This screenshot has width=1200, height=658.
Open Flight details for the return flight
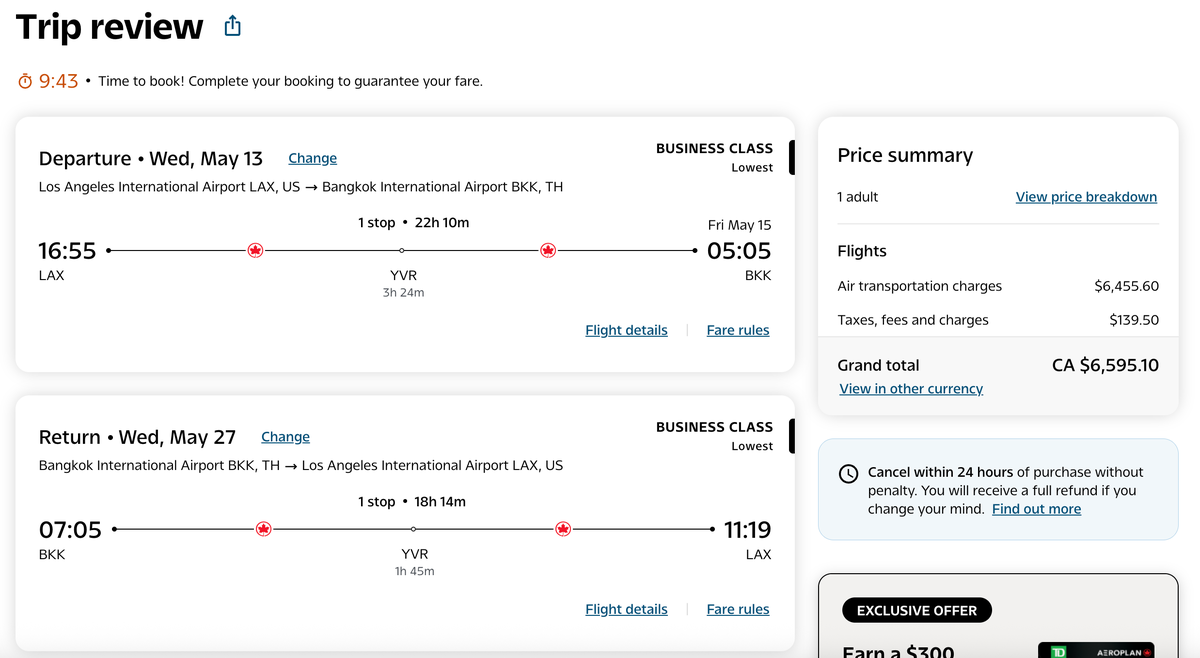pyautogui.click(x=626, y=609)
